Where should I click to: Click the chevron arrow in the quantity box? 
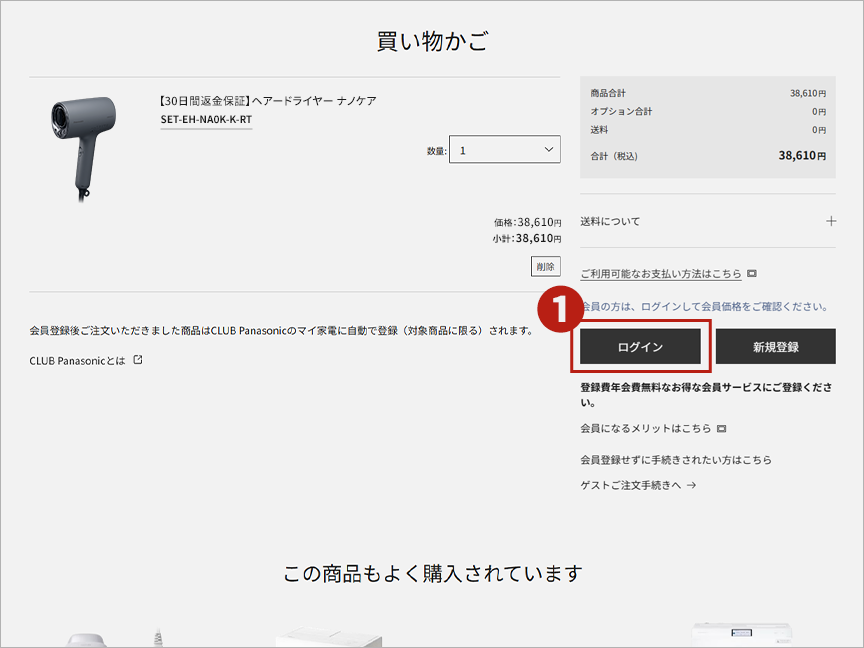point(547,150)
